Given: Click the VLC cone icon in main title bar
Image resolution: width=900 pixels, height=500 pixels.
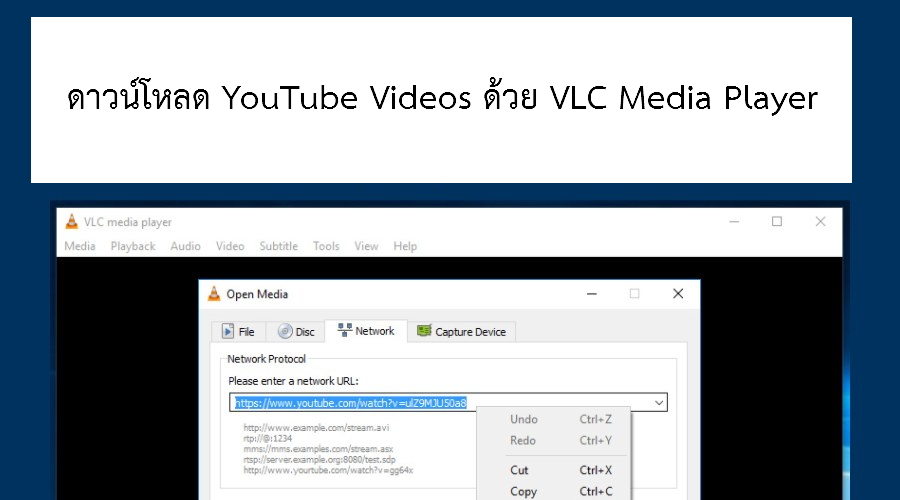Looking at the screenshot, I should tap(72, 222).
